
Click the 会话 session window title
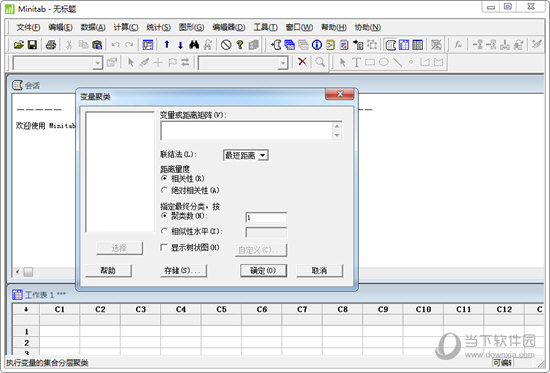pos(32,85)
